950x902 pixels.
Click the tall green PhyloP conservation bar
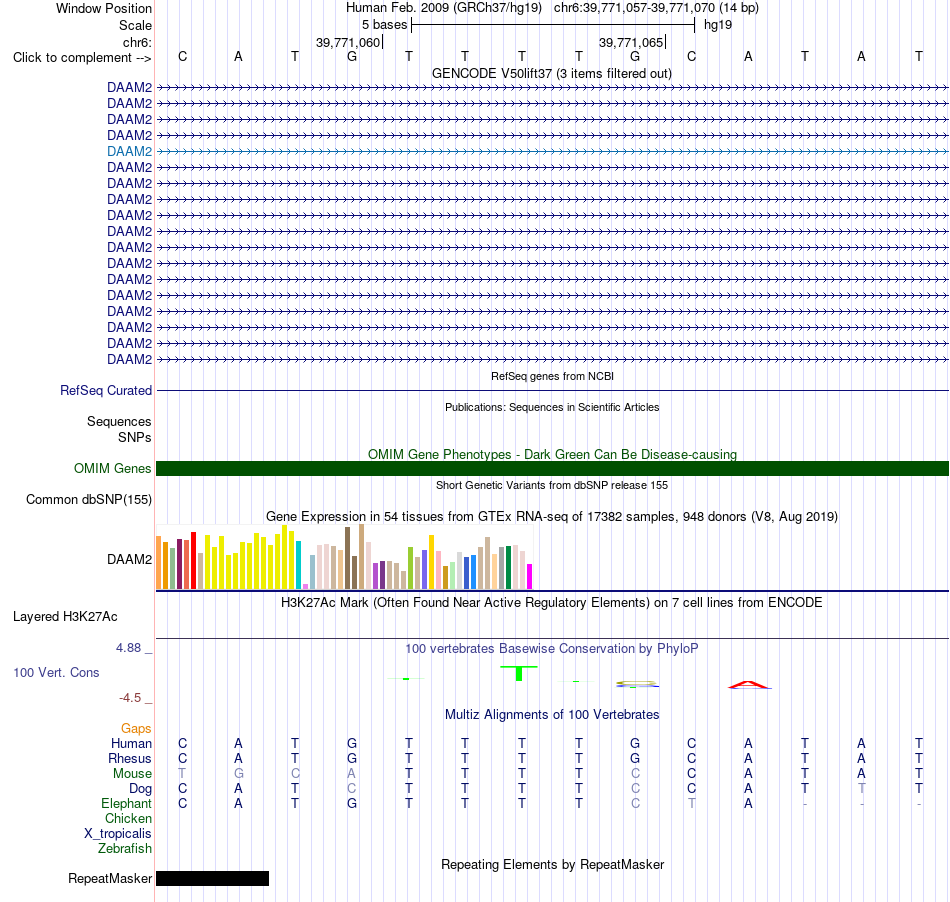519,673
